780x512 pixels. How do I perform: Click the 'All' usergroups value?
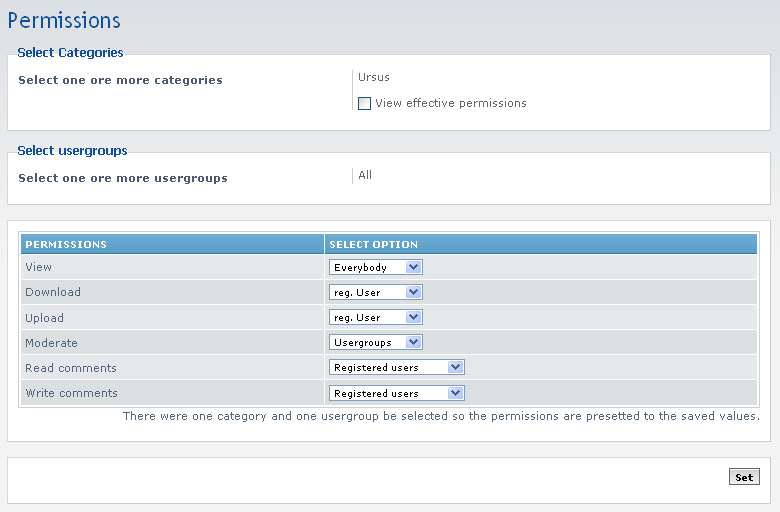(x=365, y=175)
